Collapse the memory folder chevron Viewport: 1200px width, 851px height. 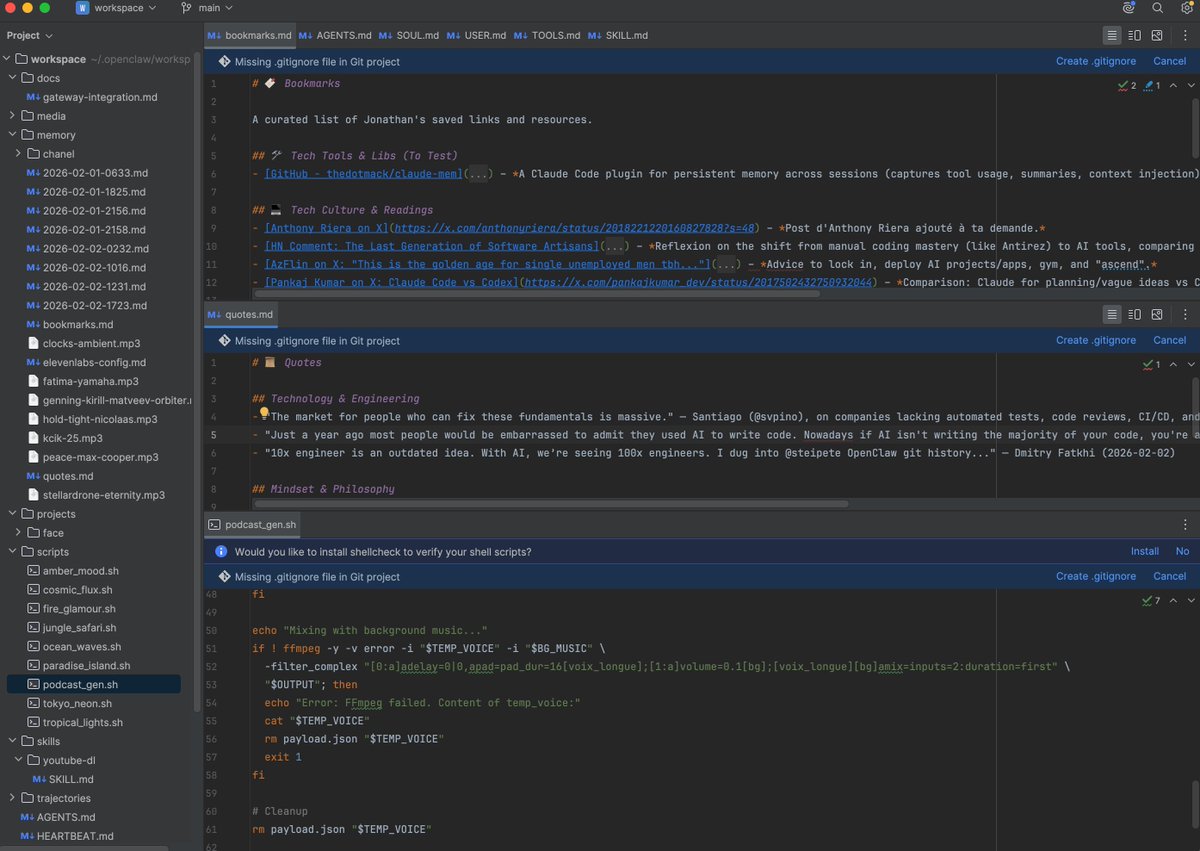(12, 135)
